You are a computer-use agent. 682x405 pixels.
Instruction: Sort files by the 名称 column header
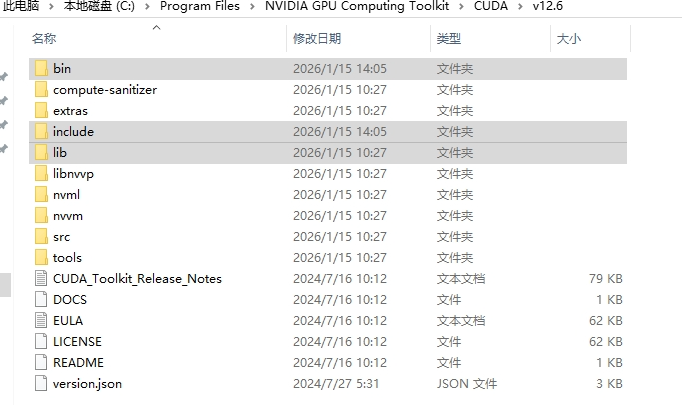[44, 39]
